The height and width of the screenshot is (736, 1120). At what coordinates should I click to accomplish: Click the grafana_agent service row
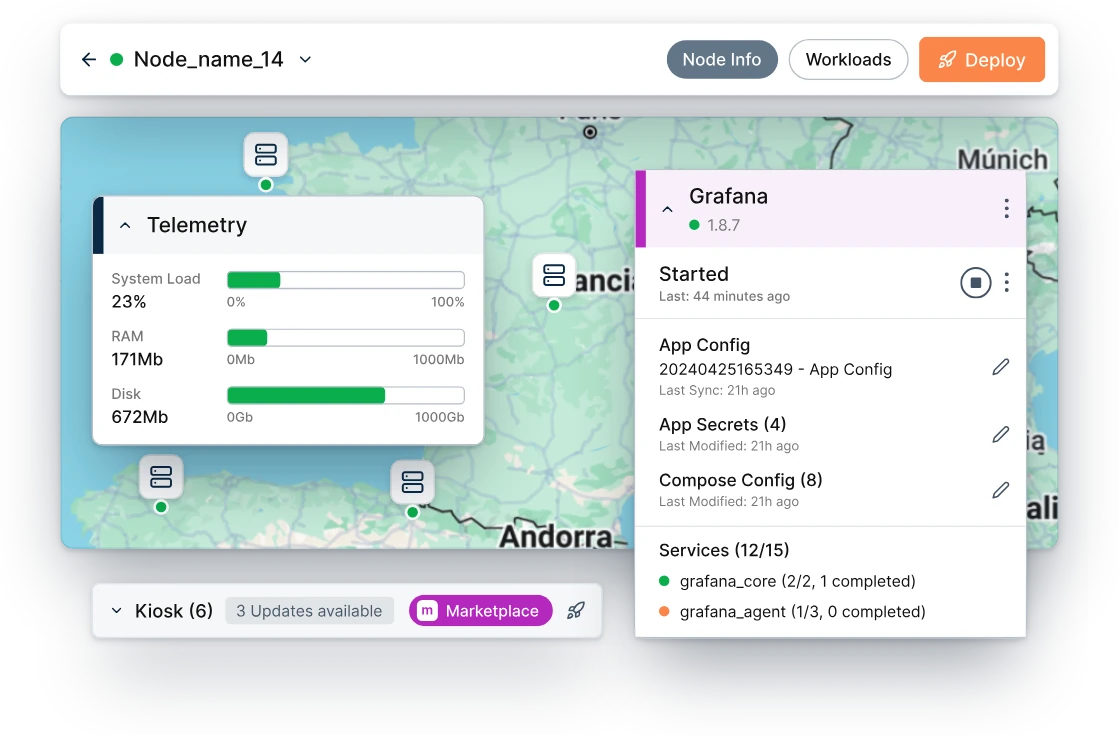[792, 612]
